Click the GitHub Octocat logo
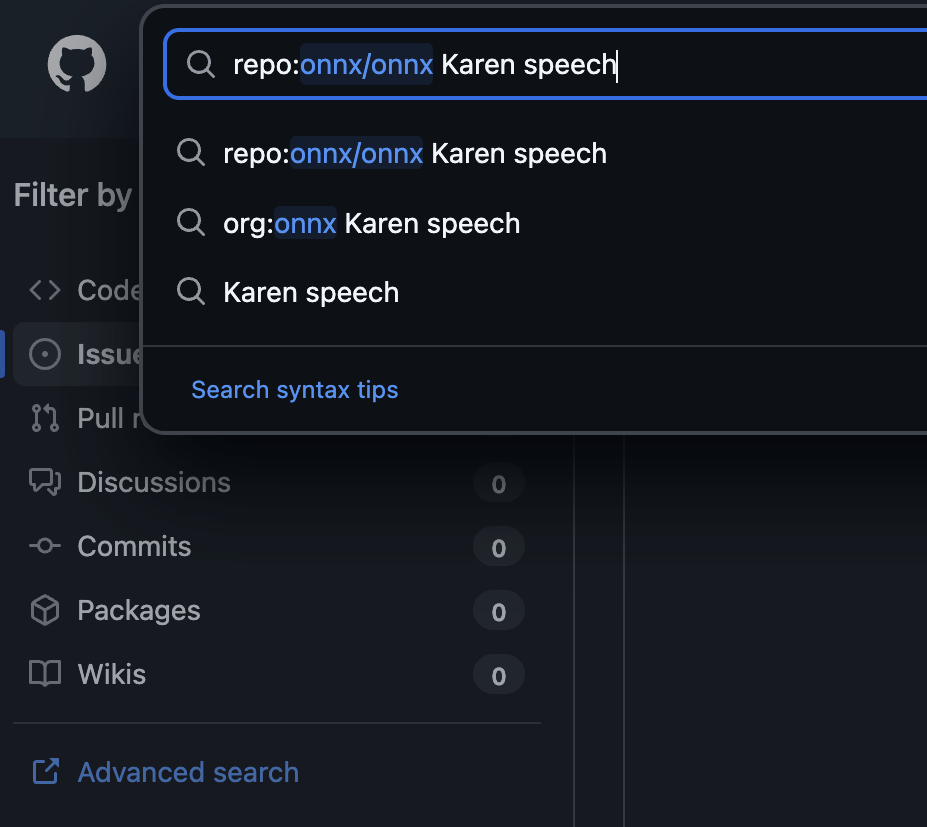The image size is (927, 827). click(x=77, y=65)
